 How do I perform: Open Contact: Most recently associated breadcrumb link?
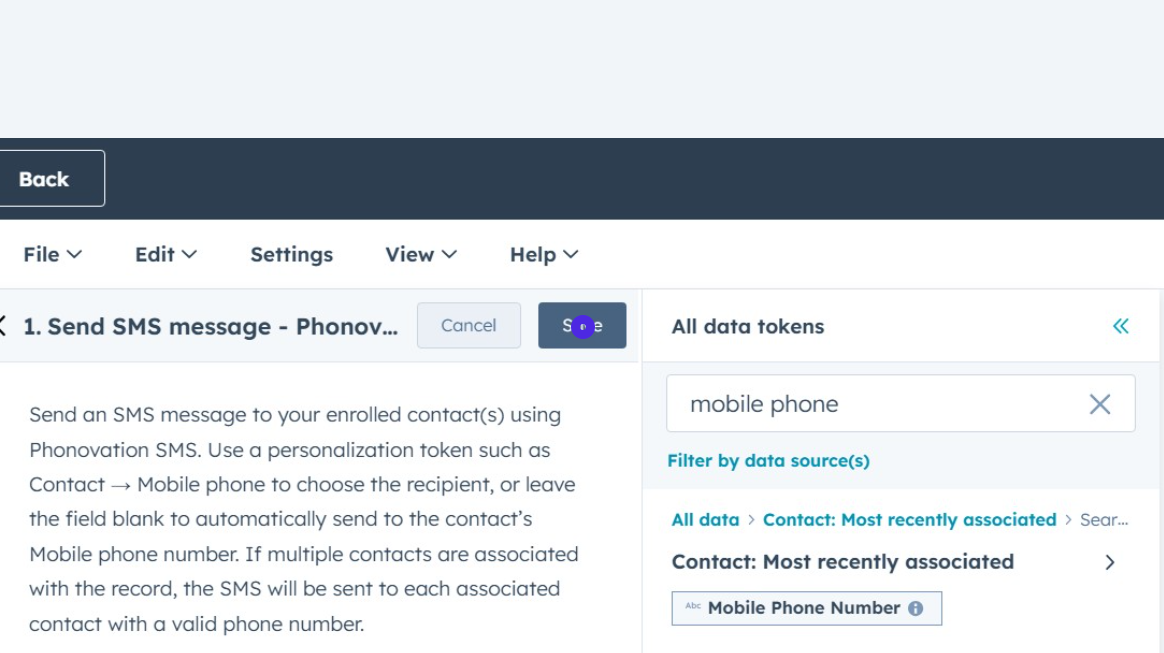(909, 520)
